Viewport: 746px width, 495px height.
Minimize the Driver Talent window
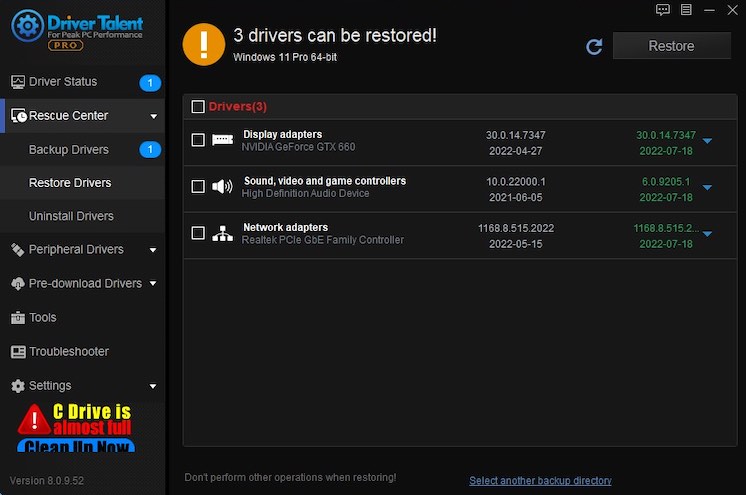709,10
